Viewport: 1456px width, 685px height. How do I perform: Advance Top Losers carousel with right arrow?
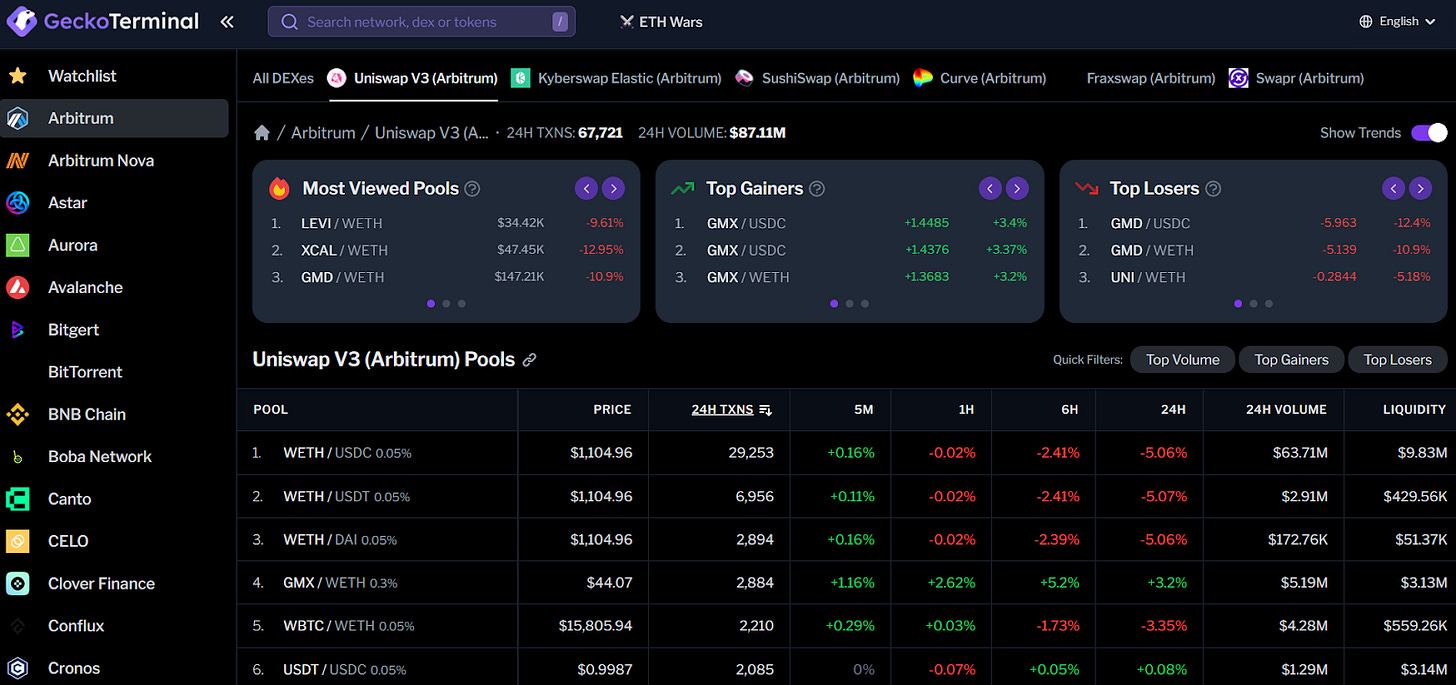(x=1420, y=188)
